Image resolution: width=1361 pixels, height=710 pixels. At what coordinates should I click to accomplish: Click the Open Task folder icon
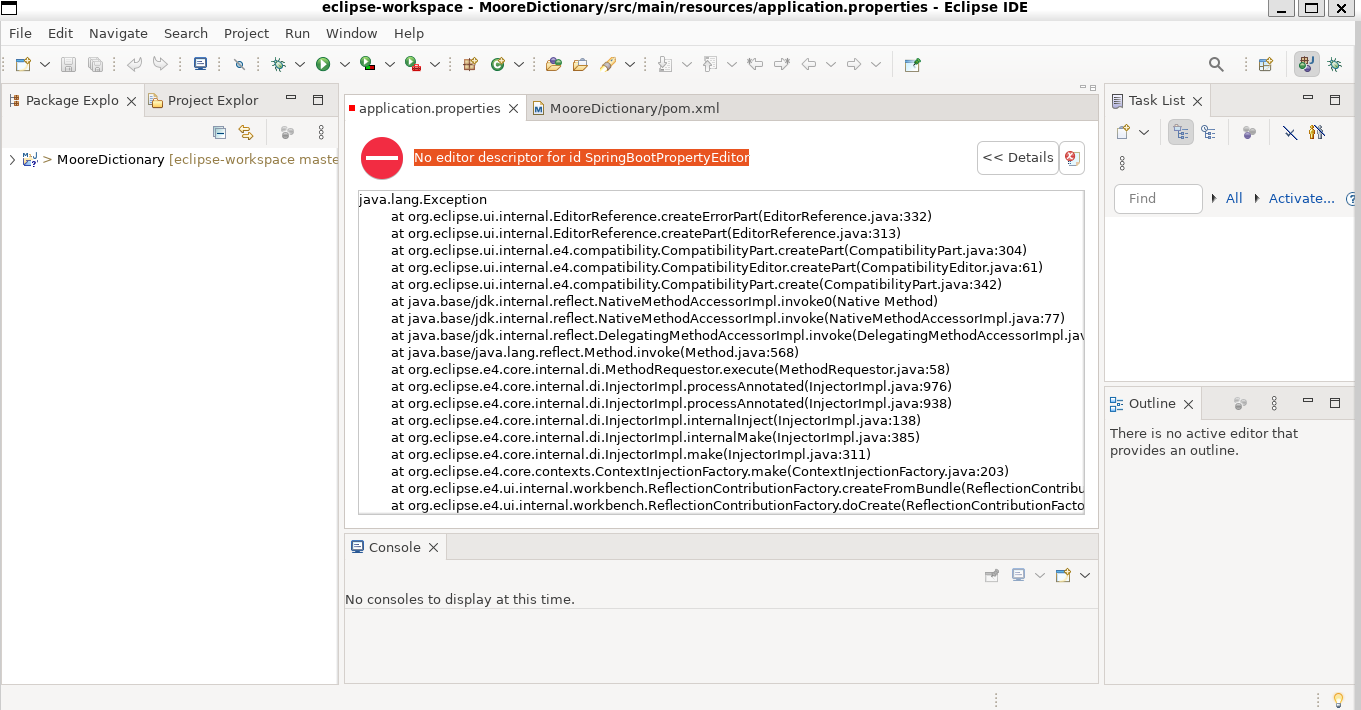point(580,64)
